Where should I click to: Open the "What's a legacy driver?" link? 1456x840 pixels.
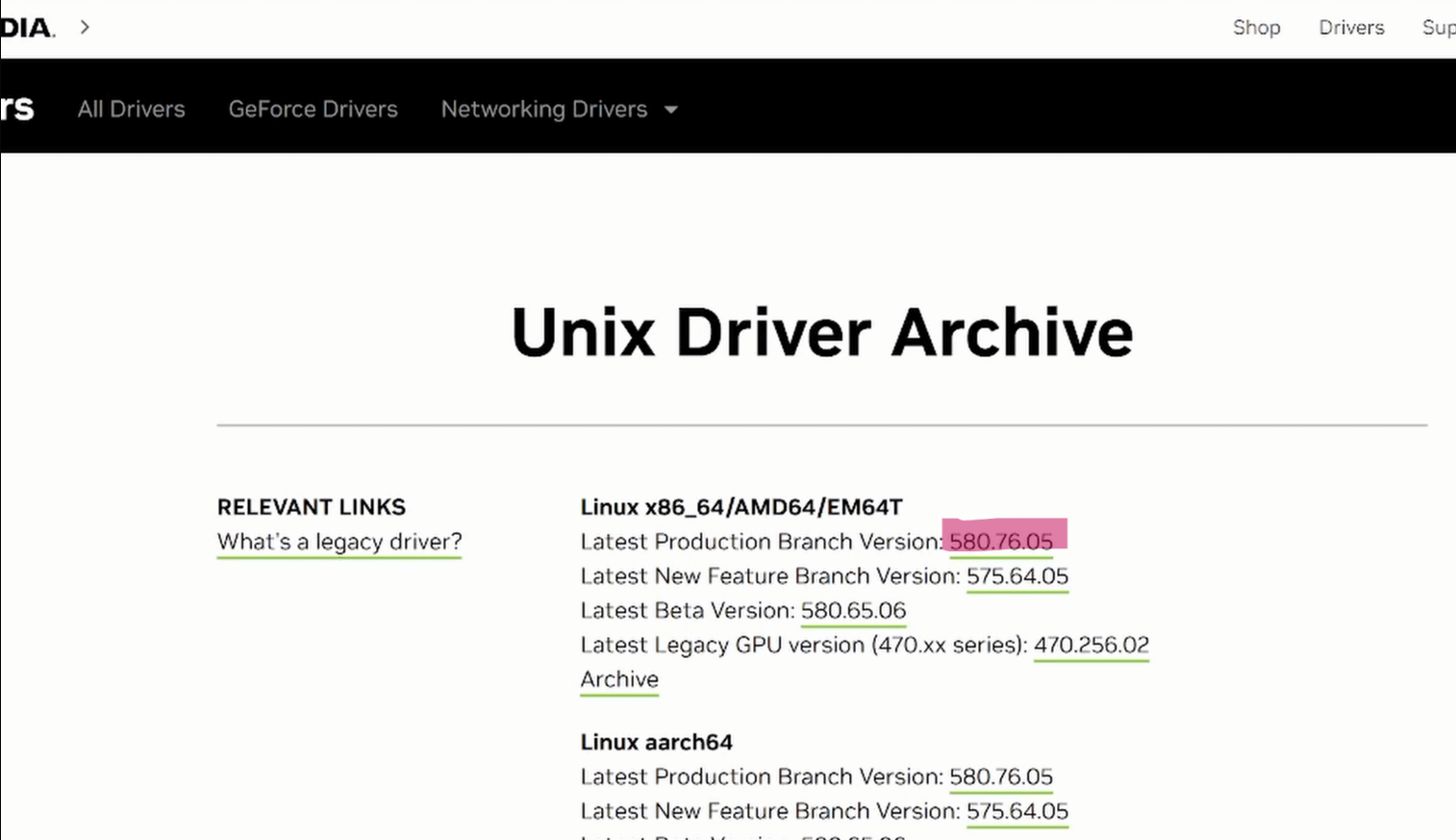click(x=339, y=542)
